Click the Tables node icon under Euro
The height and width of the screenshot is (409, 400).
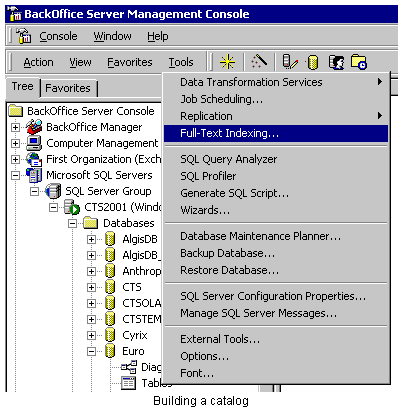click(x=128, y=383)
